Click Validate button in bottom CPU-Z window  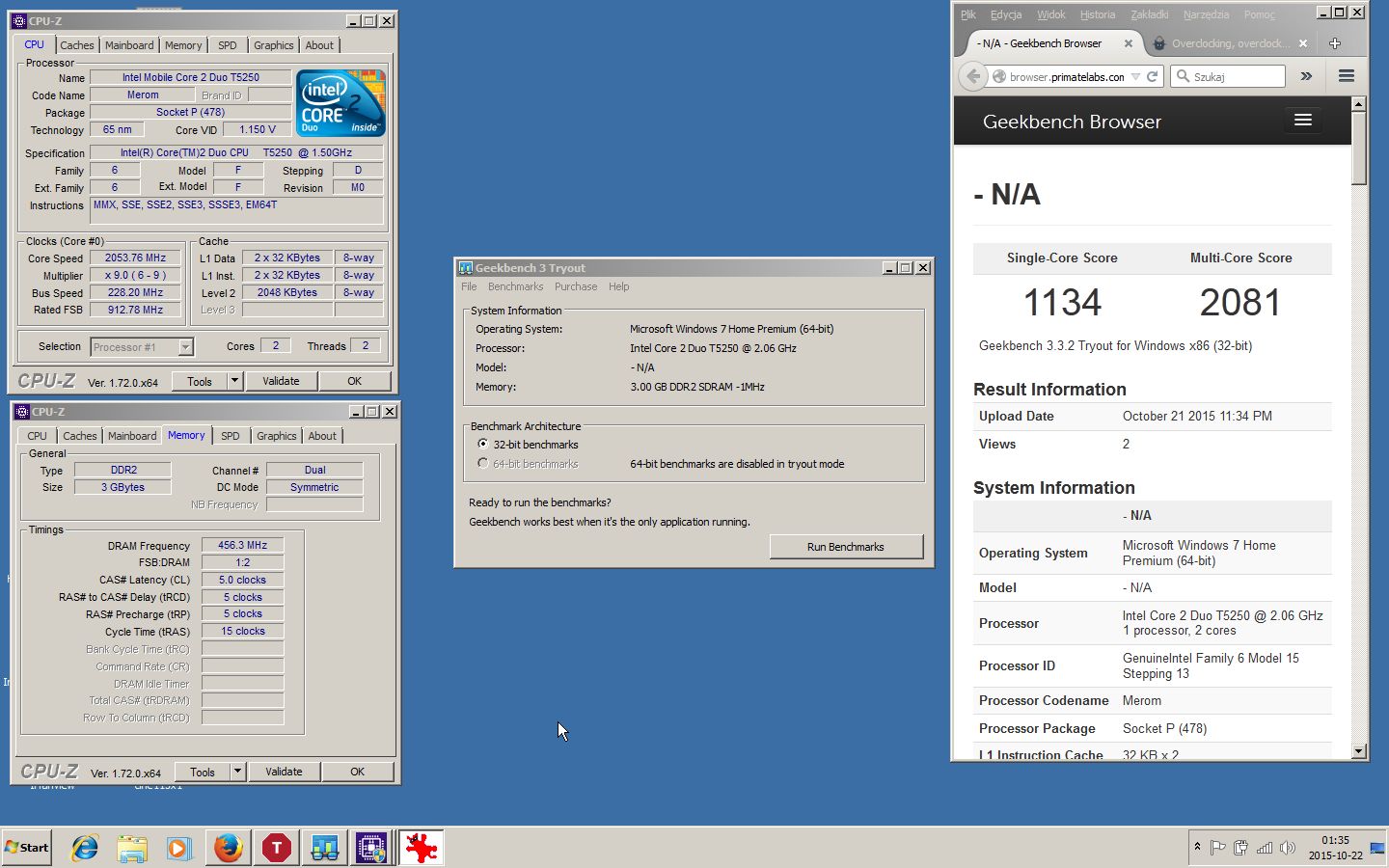pyautogui.click(x=284, y=772)
